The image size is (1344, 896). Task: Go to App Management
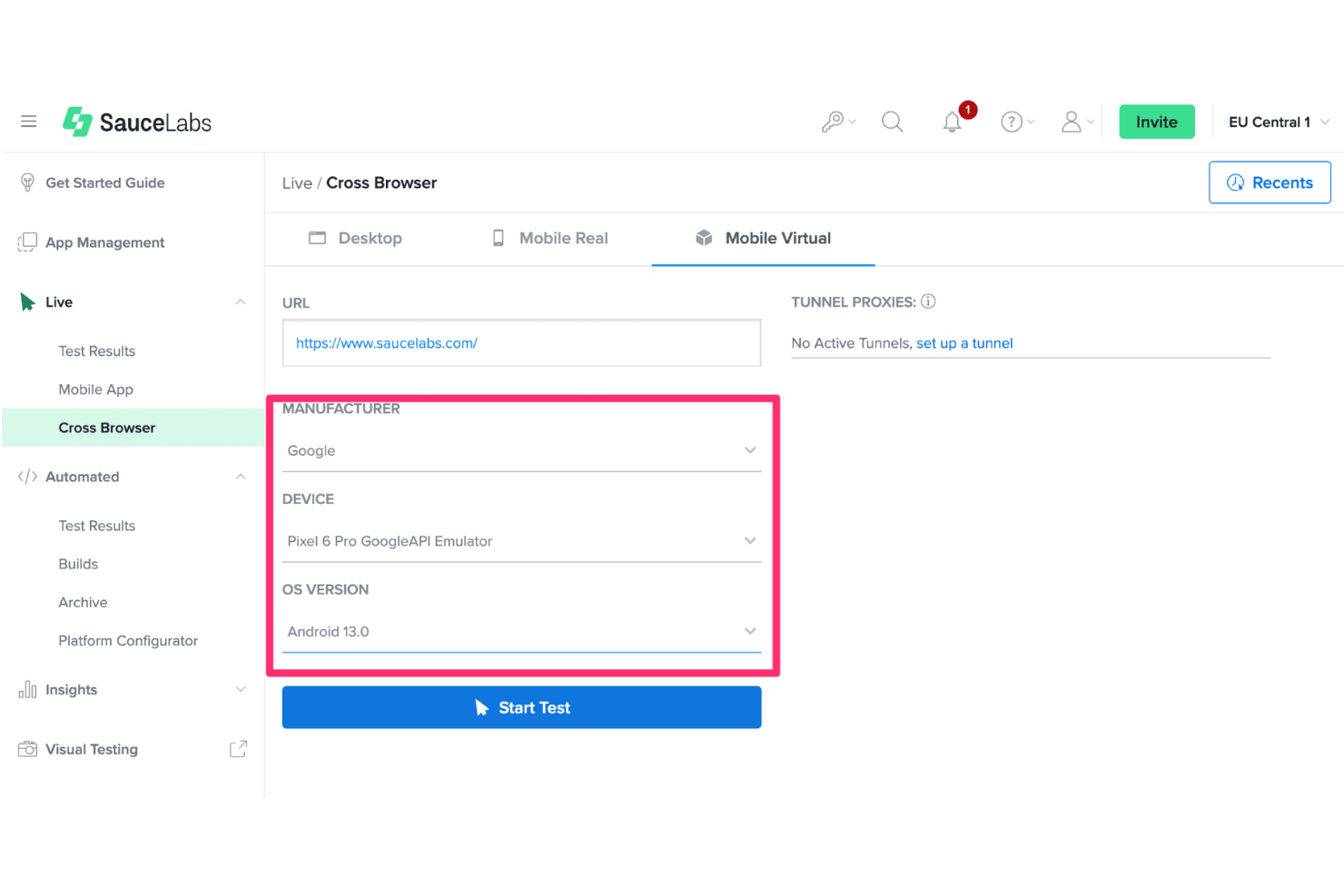pyautogui.click(x=105, y=242)
